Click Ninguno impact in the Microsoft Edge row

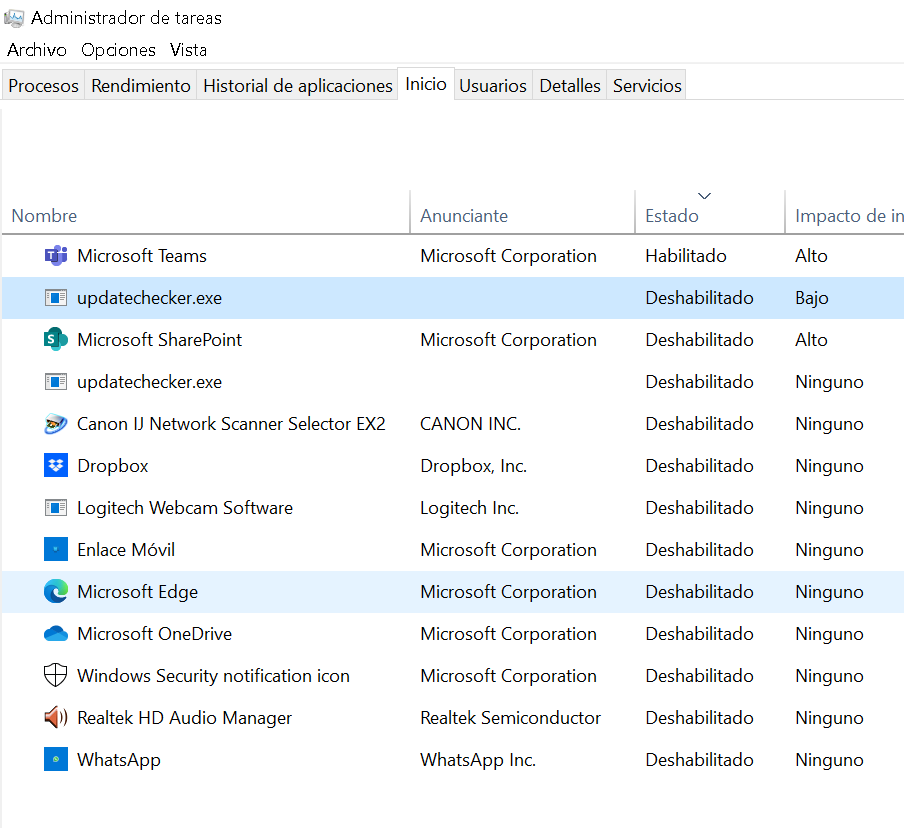829,592
